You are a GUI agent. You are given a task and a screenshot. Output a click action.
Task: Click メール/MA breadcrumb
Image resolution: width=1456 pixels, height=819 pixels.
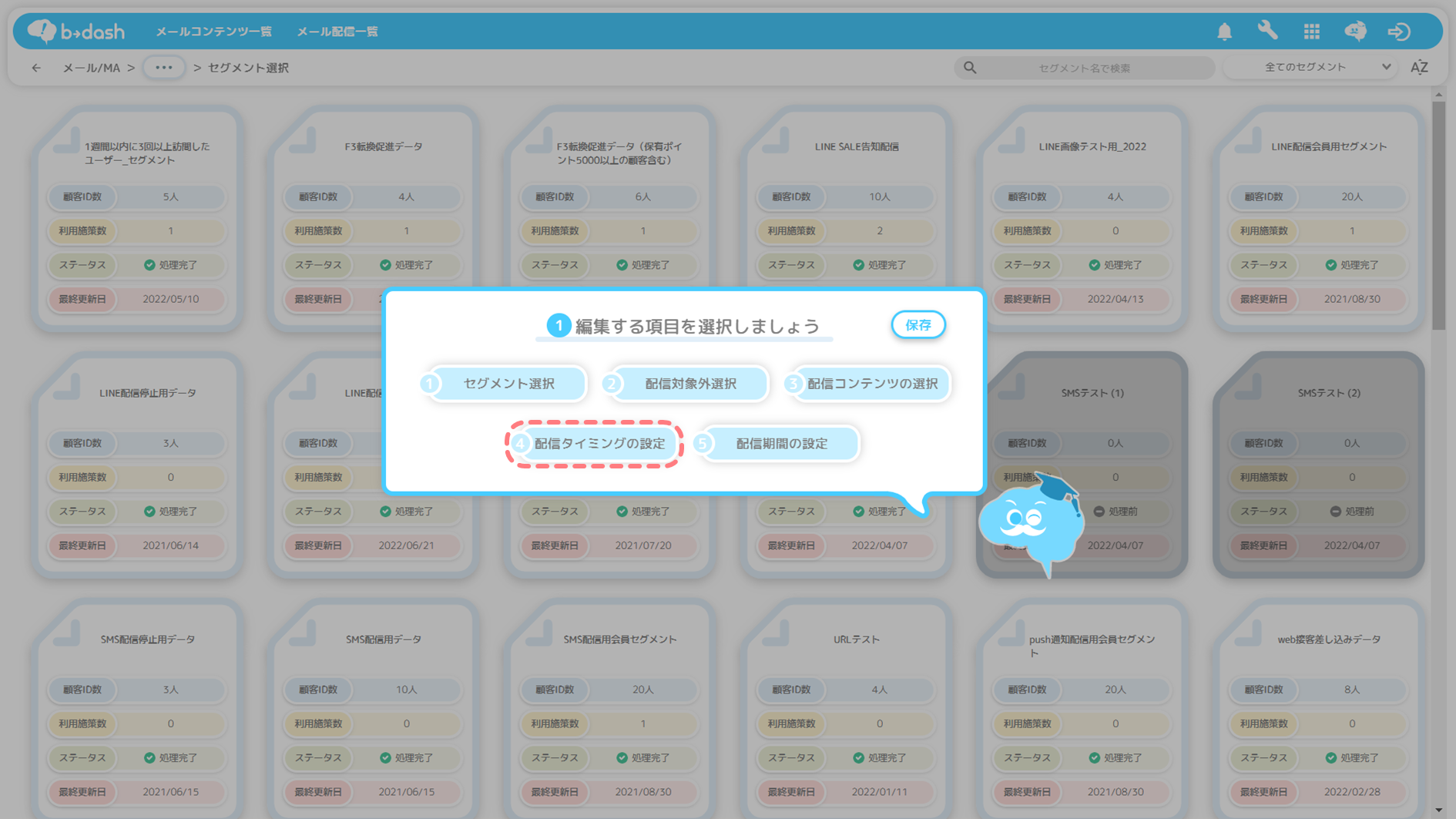(91, 68)
